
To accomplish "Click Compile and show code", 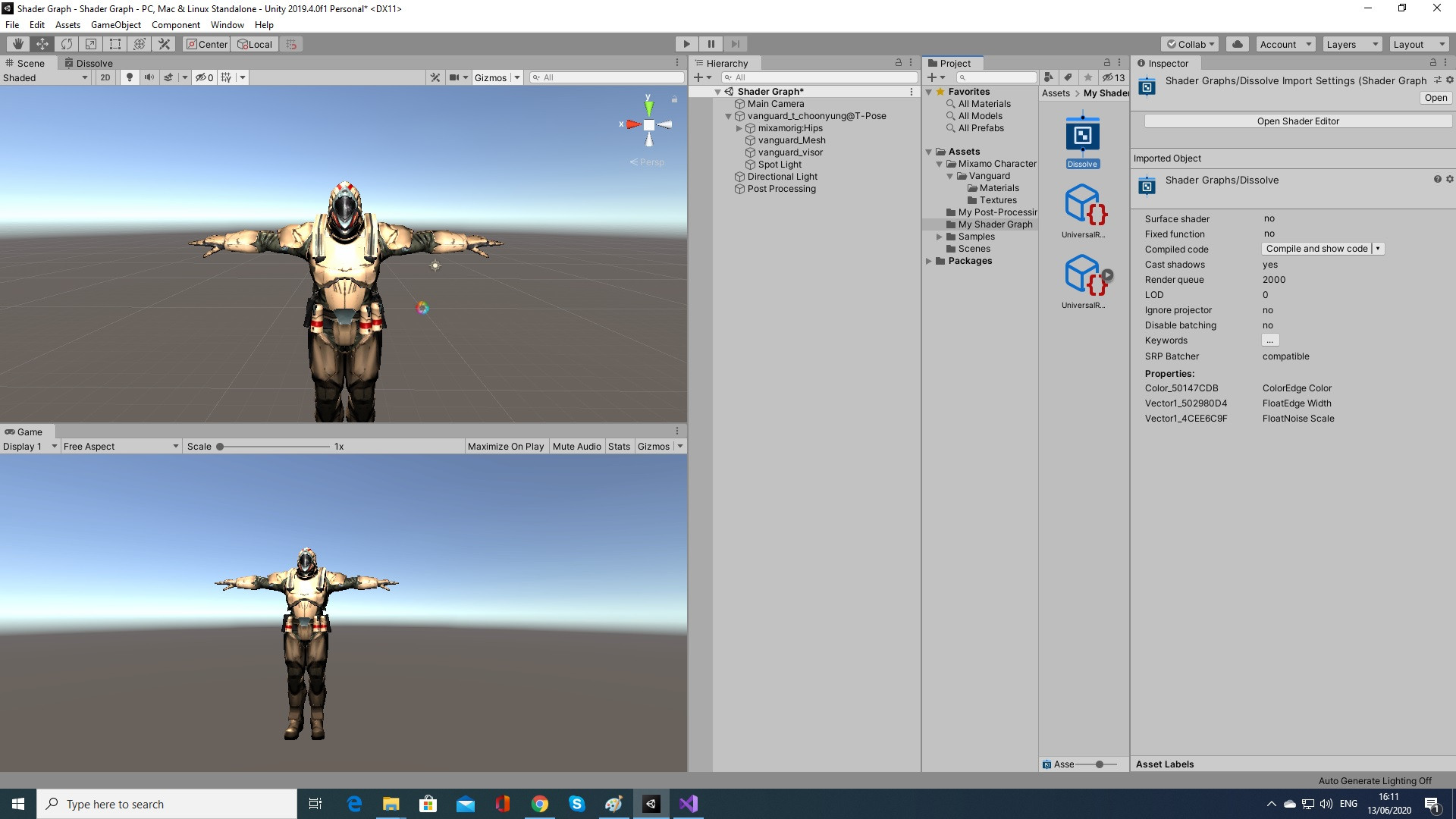I will tap(1317, 249).
